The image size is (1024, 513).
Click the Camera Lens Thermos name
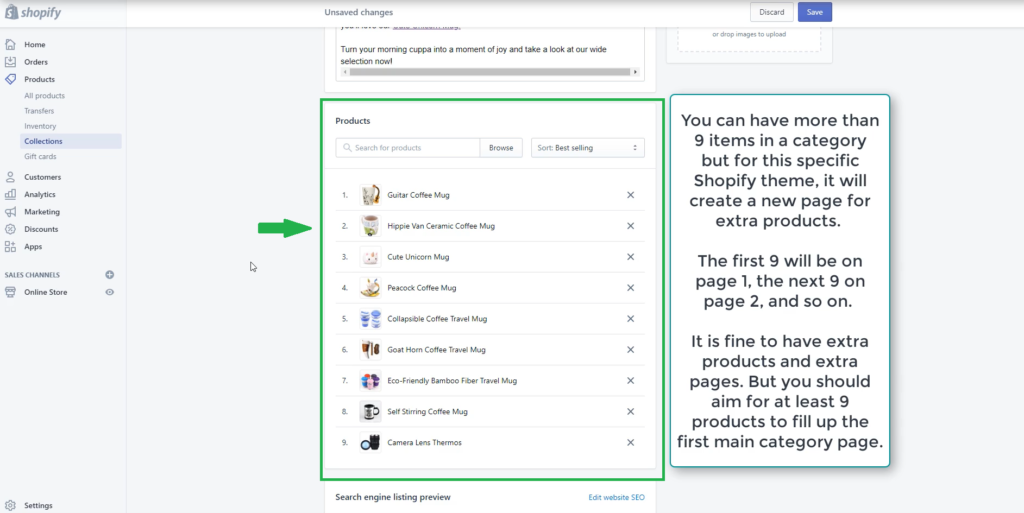click(424, 443)
